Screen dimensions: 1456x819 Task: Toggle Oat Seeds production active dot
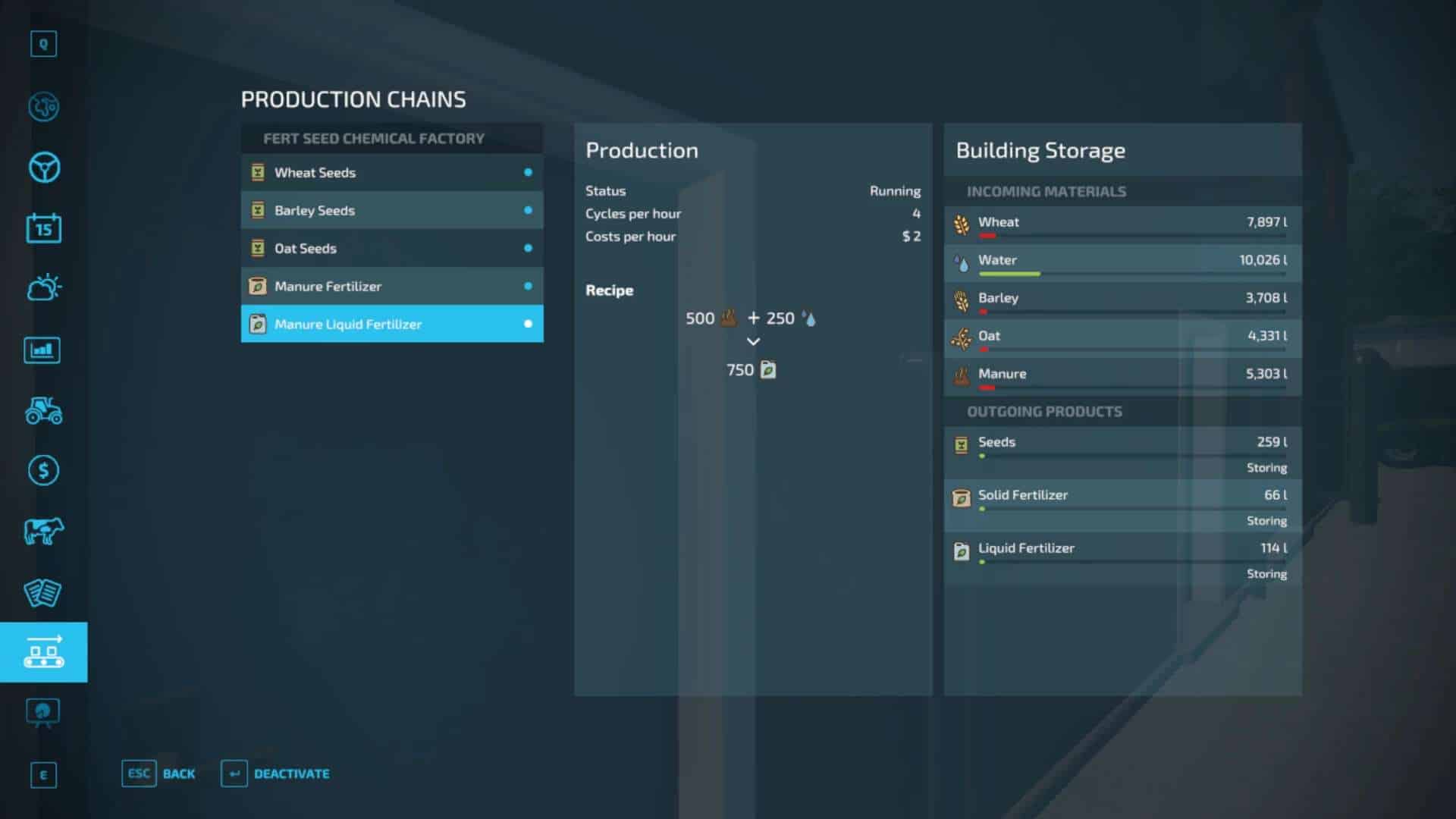(528, 248)
